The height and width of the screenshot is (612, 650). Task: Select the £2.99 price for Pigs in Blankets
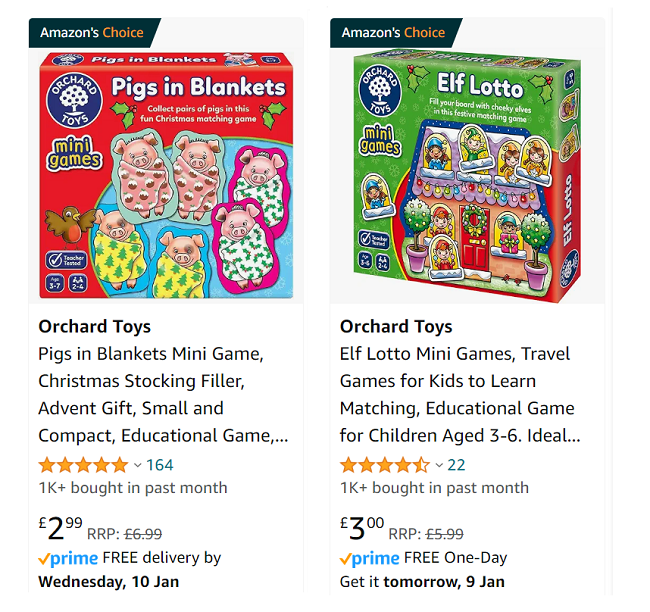61,528
